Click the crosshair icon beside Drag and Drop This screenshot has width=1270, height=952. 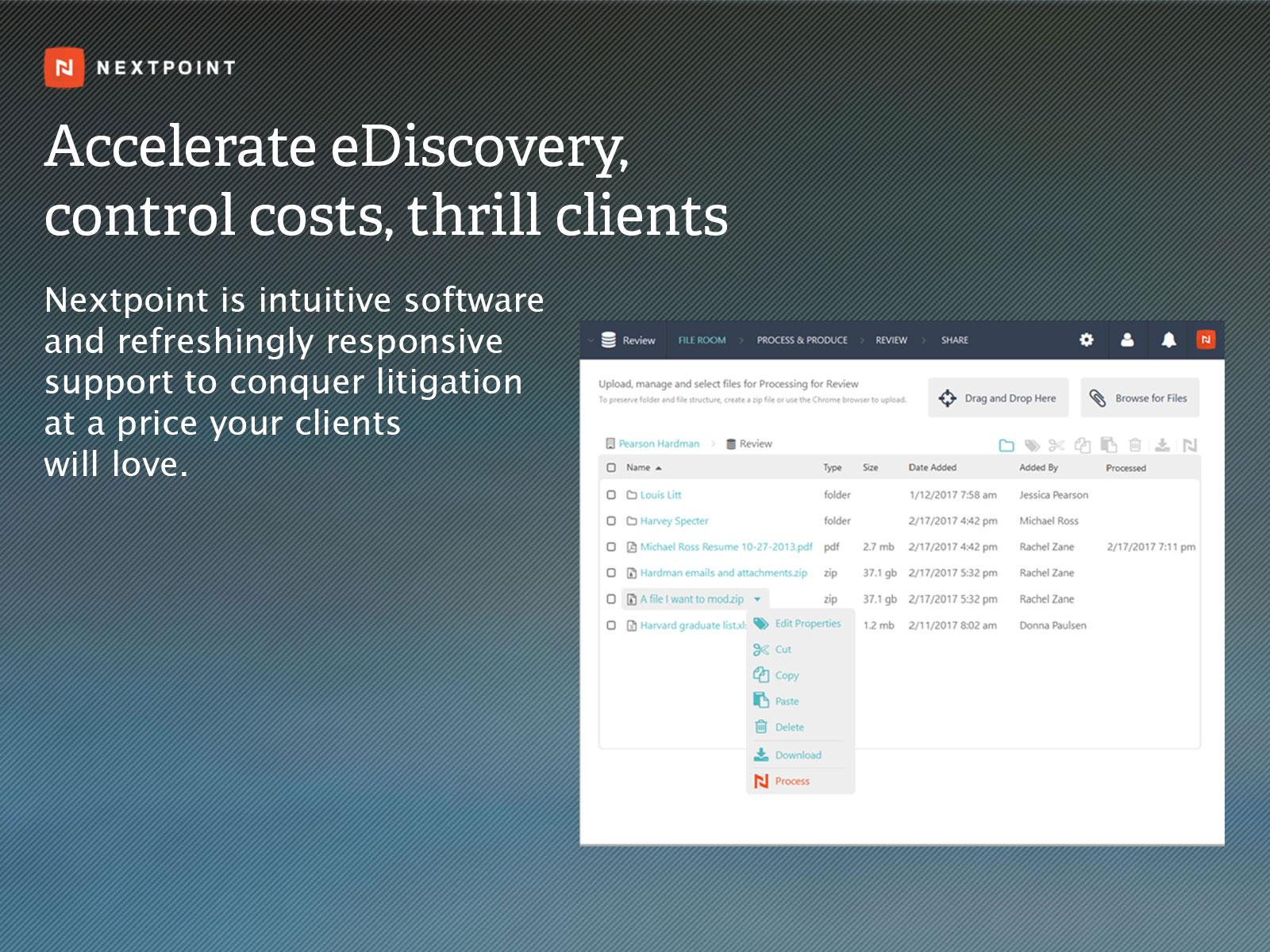[x=947, y=398]
